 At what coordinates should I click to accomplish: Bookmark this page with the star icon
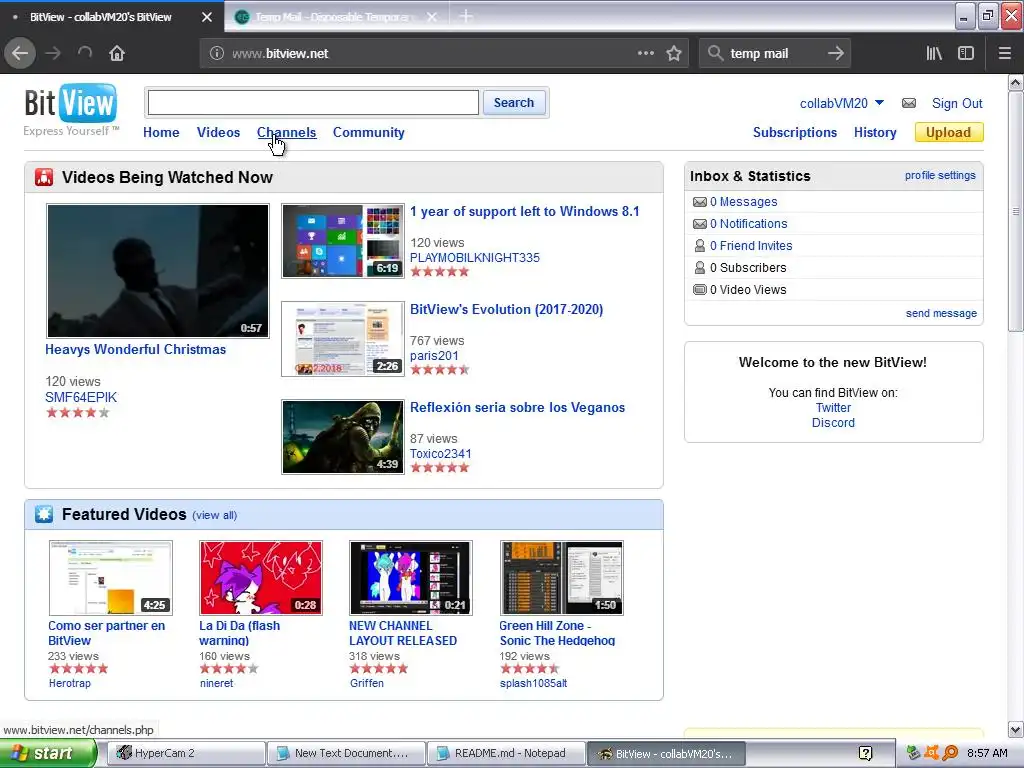674,54
